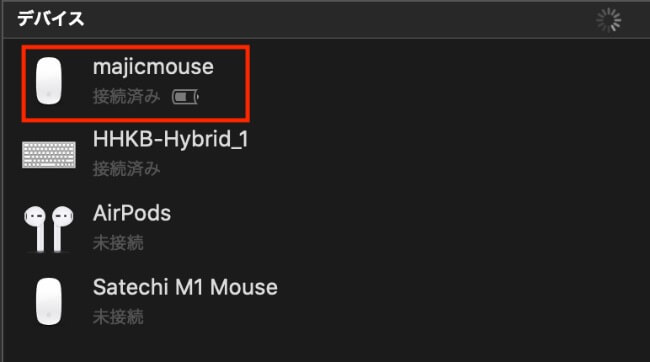
Task: Click empty area right of majicmouse row
Action: click(x=448, y=83)
